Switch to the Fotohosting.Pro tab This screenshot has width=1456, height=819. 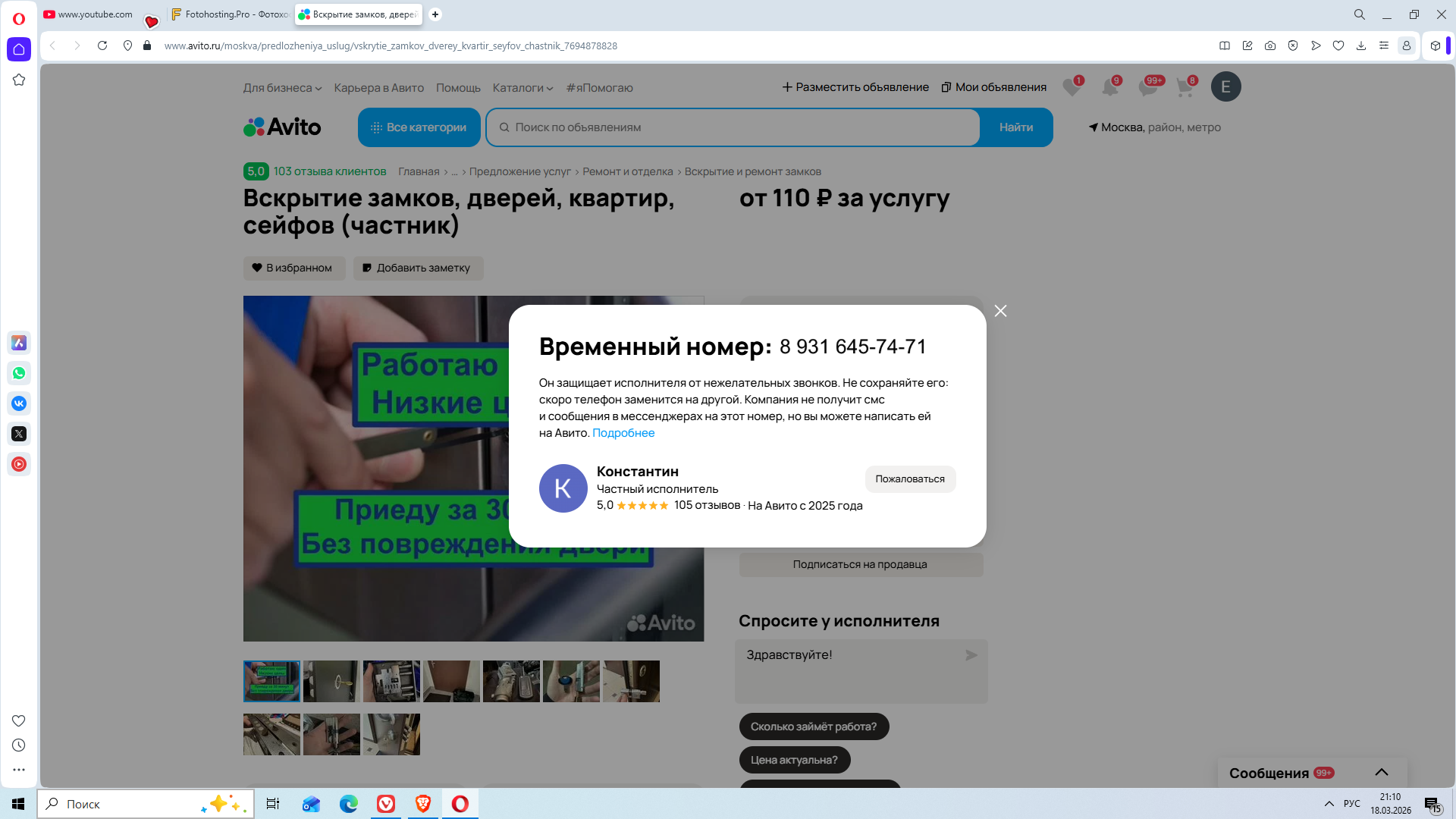point(230,14)
